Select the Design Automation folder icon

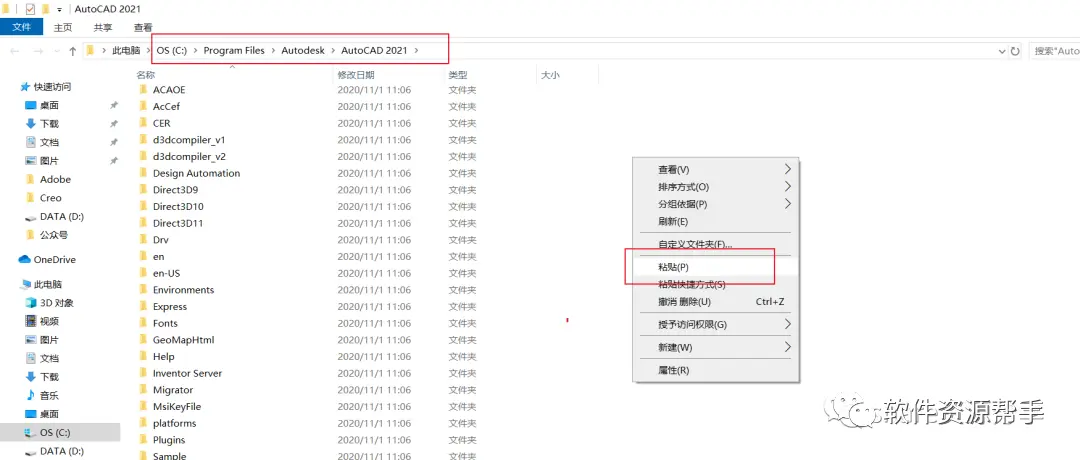[x=143, y=173]
